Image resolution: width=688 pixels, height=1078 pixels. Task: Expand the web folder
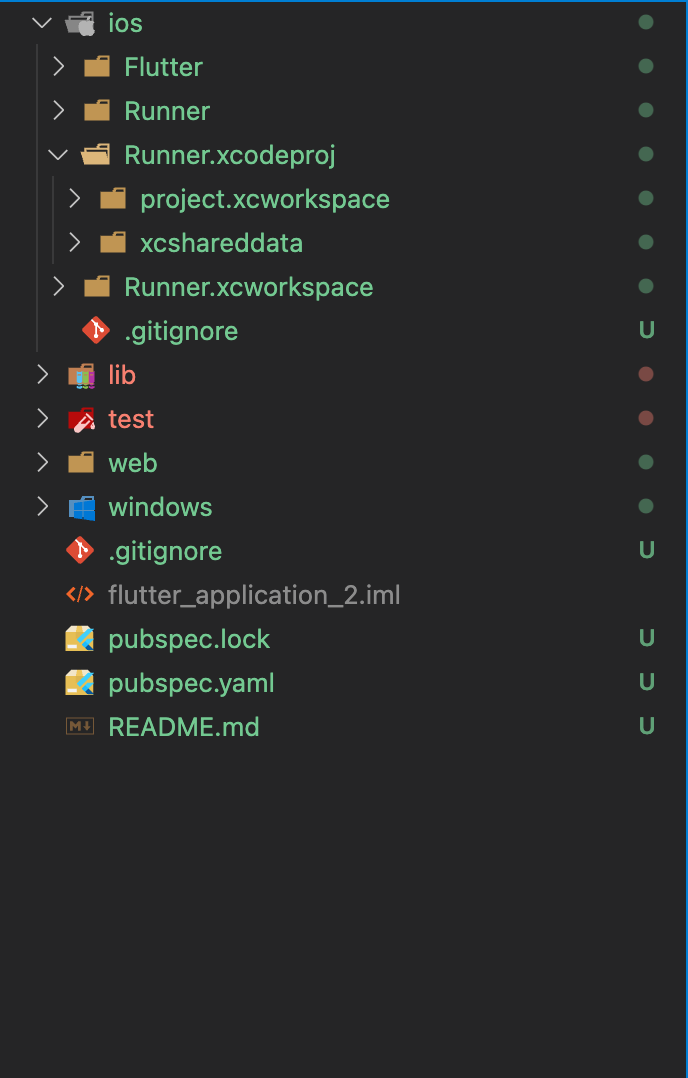[x=40, y=462]
